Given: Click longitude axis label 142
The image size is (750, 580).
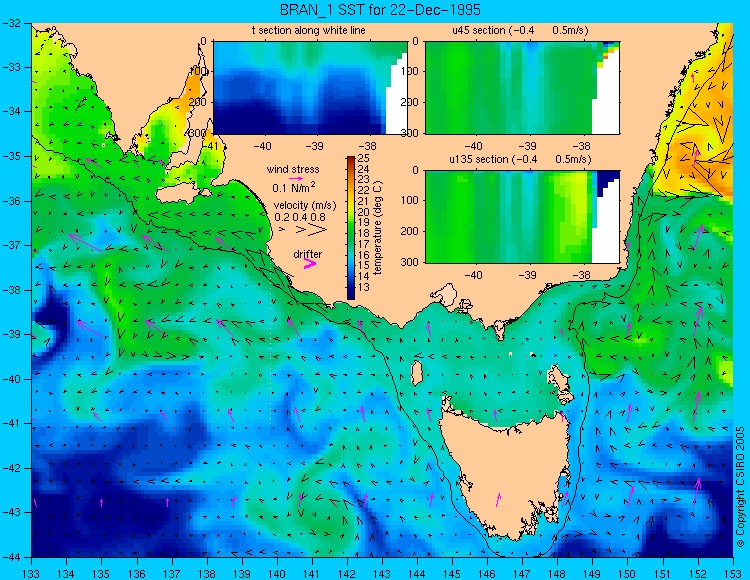Looking at the screenshot, I should (347, 573).
